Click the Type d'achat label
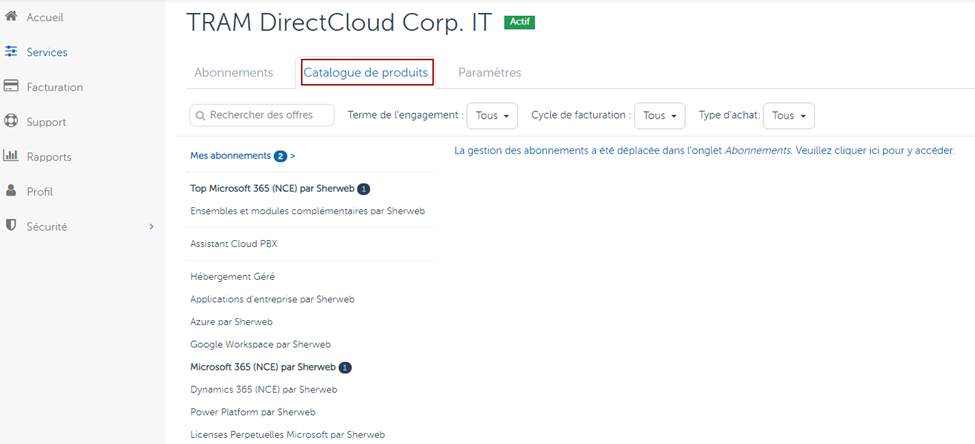This screenshot has height=444, width=975. (729, 115)
